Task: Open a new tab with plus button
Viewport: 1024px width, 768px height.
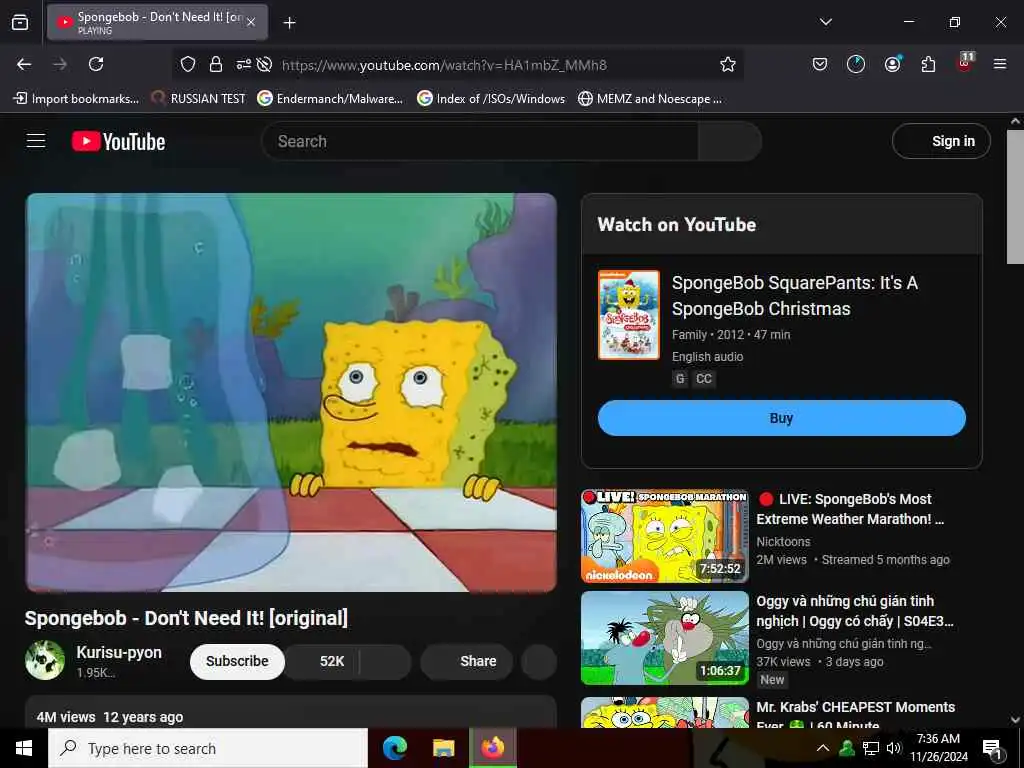Action: [x=289, y=23]
